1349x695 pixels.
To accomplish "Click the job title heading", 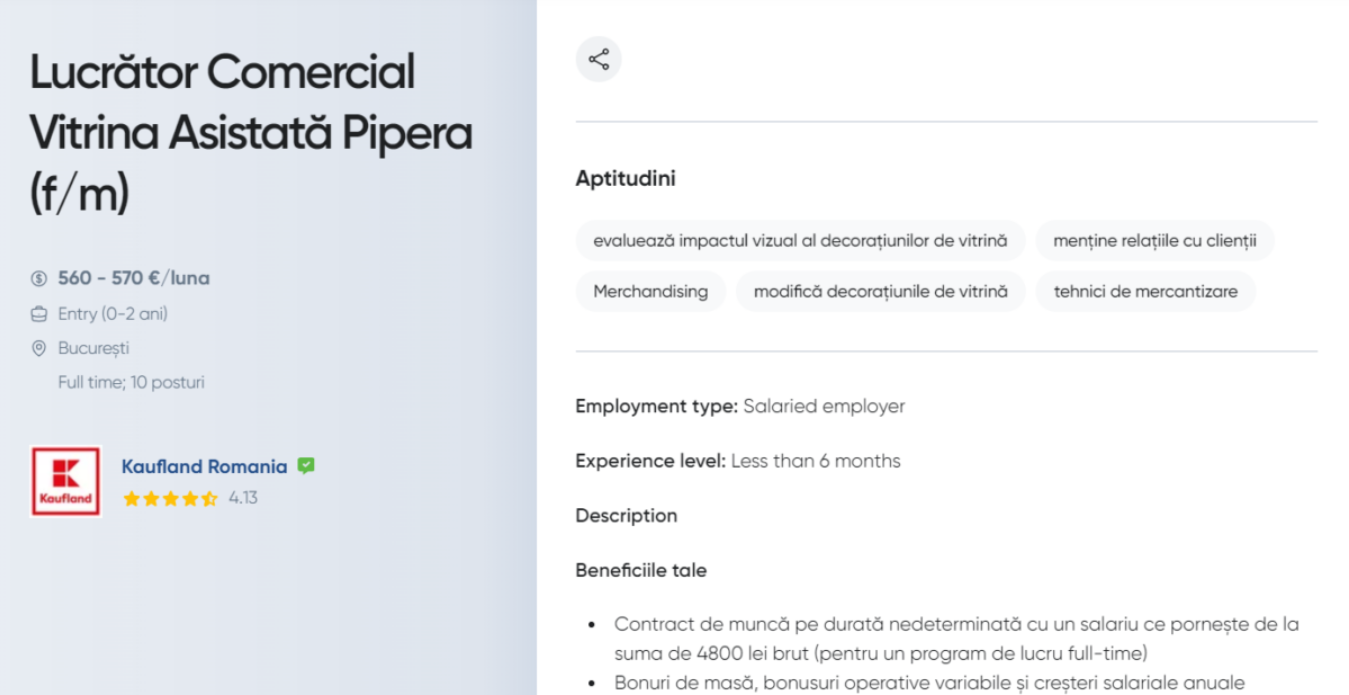I will pos(251,133).
